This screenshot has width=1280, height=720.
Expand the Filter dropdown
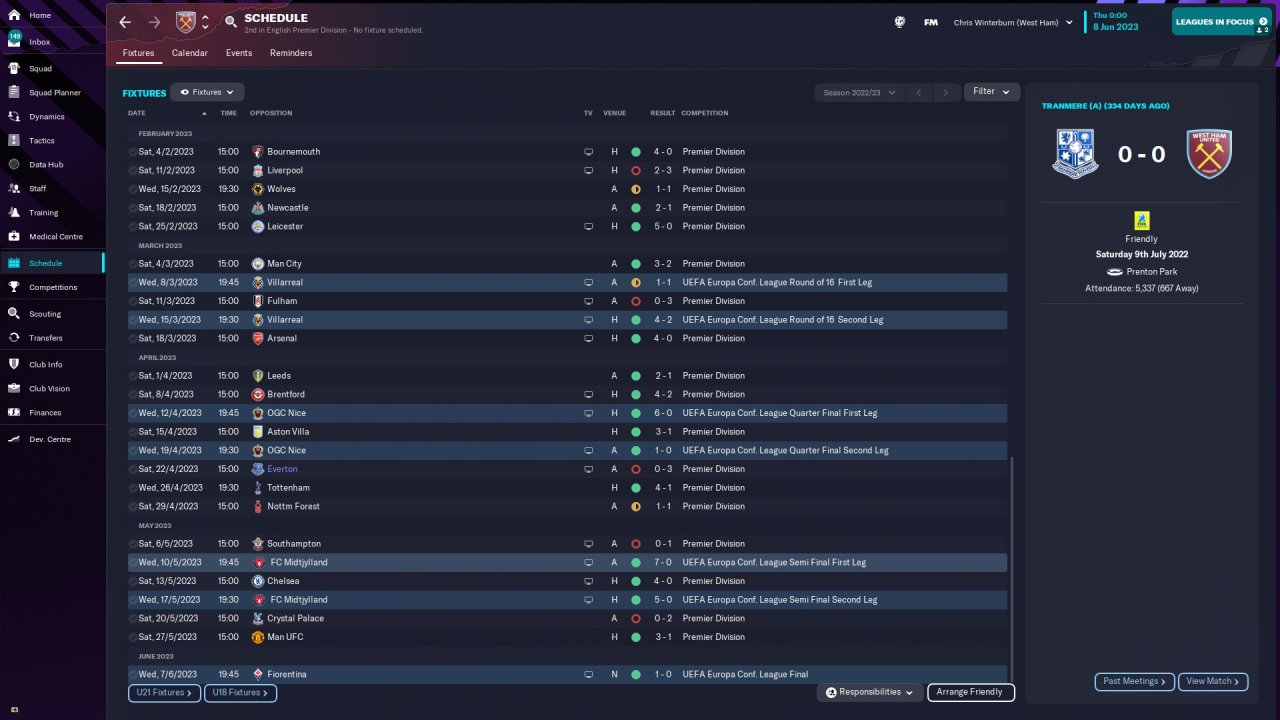point(992,92)
